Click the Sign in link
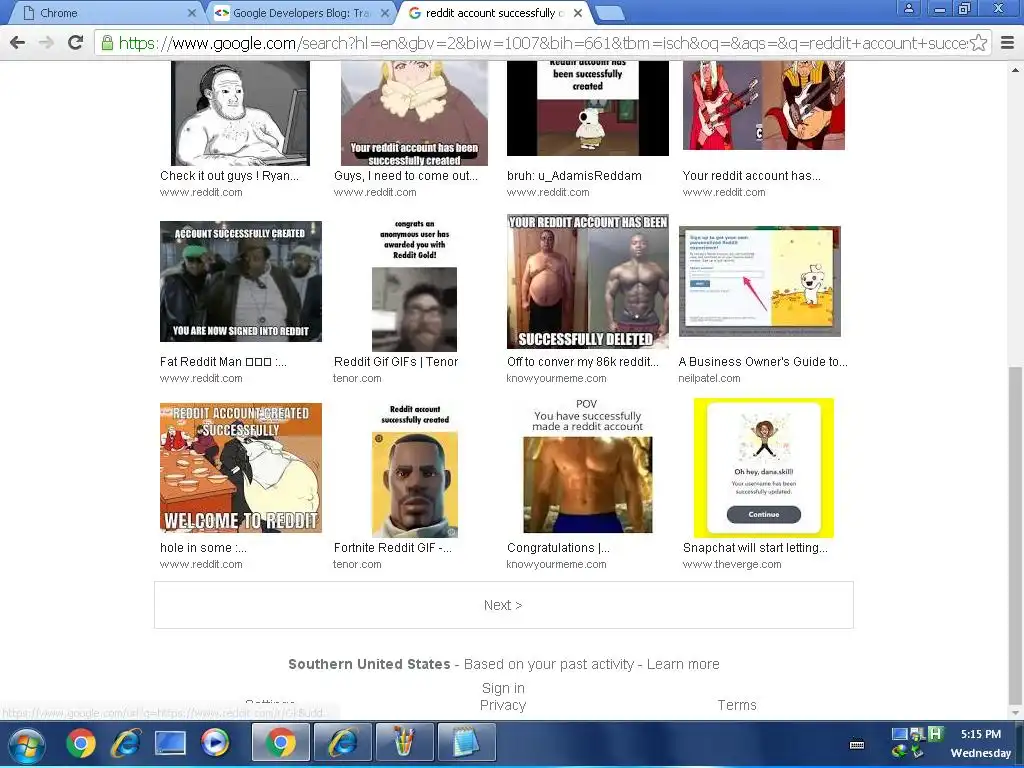The width and height of the screenshot is (1024, 768). [503, 688]
